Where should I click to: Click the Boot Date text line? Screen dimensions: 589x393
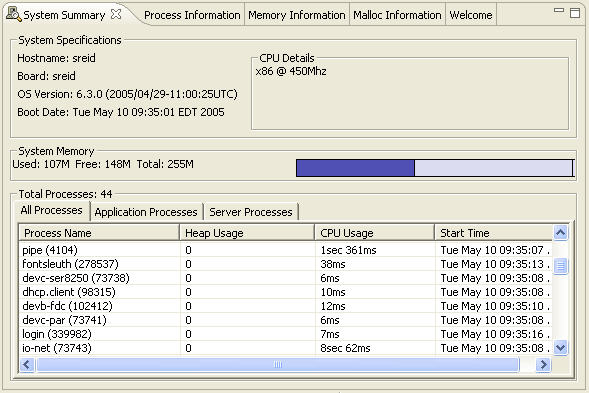(x=121, y=112)
